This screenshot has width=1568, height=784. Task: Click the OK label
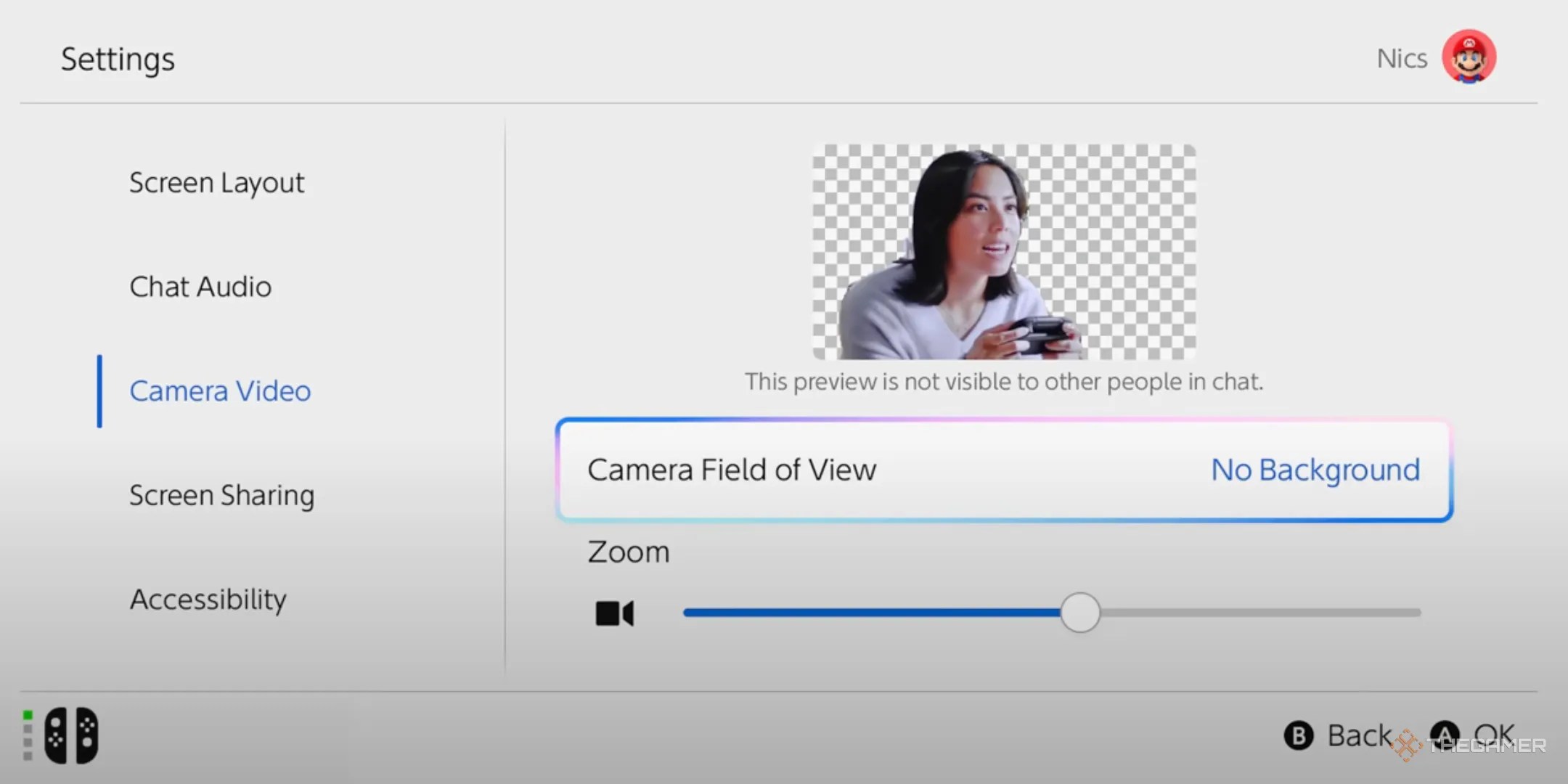pos(1494,734)
